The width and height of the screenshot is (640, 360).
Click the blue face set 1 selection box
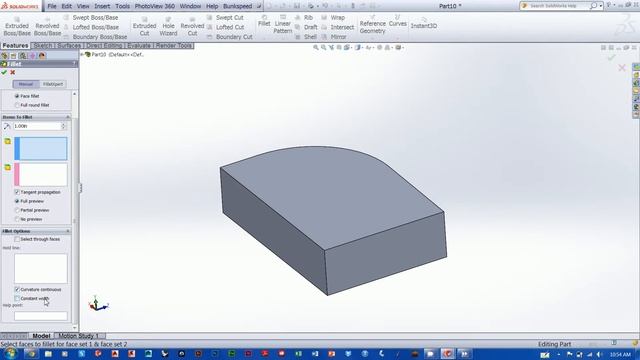pyautogui.click(x=41, y=149)
